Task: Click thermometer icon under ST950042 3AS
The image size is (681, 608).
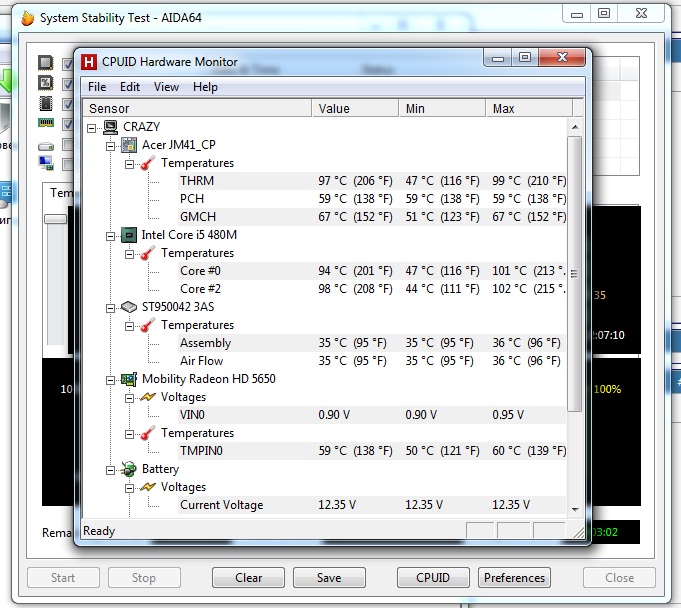Action: tap(148, 325)
